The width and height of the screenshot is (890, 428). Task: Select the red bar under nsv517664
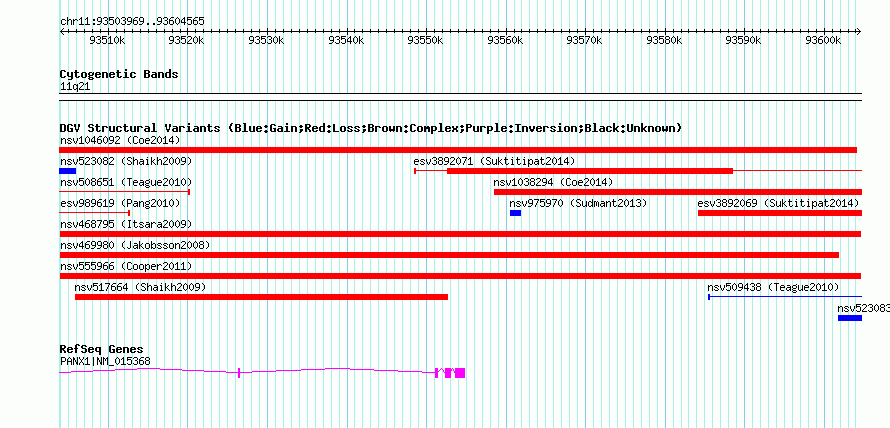[262, 297]
